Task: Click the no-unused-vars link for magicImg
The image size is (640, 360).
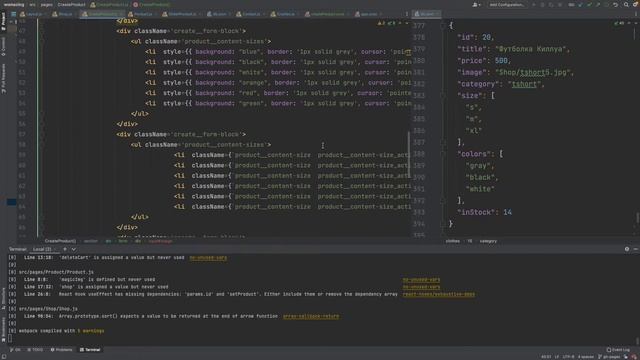Action: tap(421, 280)
